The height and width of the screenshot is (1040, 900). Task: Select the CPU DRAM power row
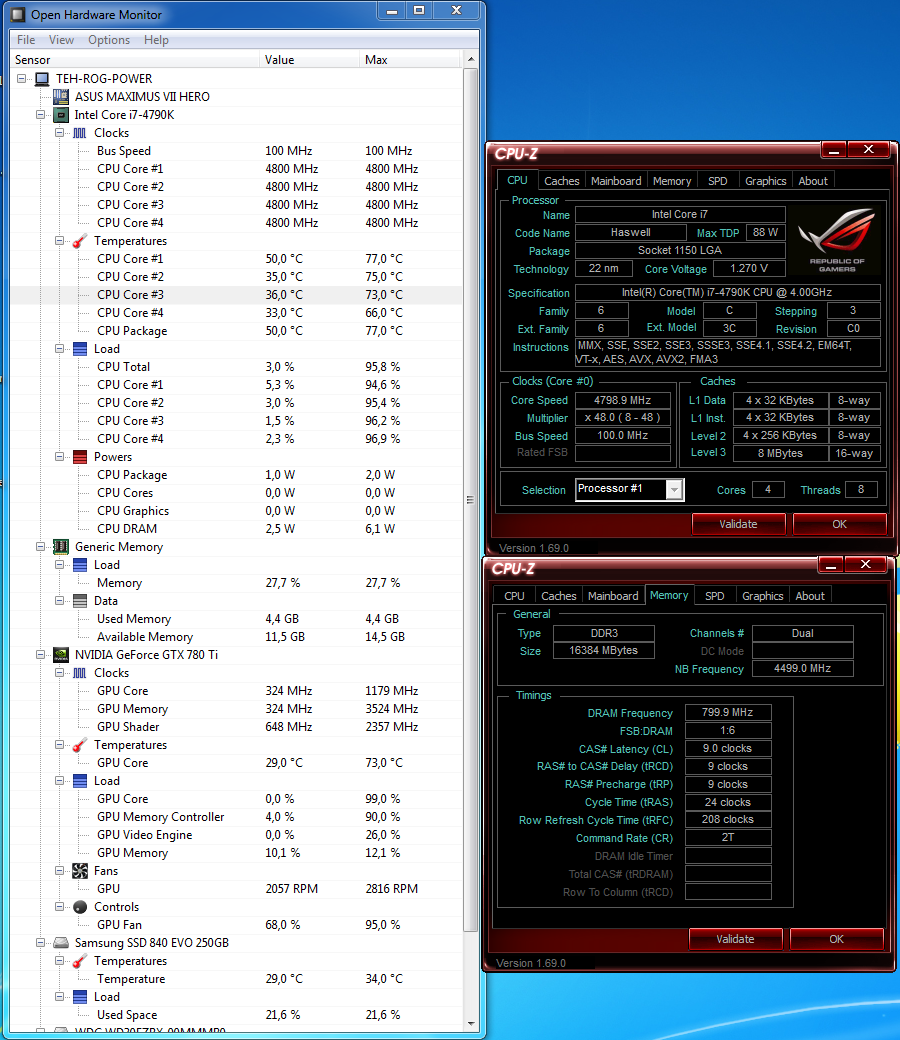(236, 529)
